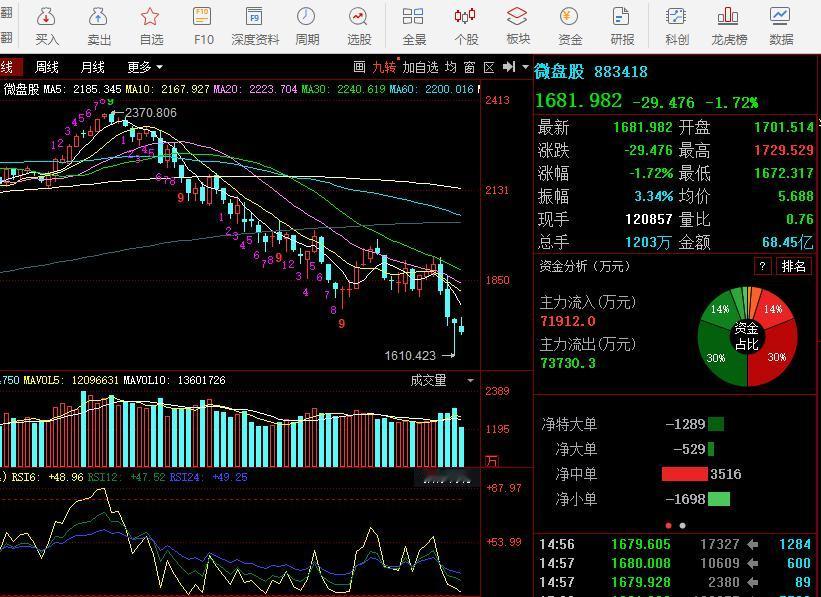821x597 pixels.
Task: Toggle the 区 range option
Action: [489, 67]
